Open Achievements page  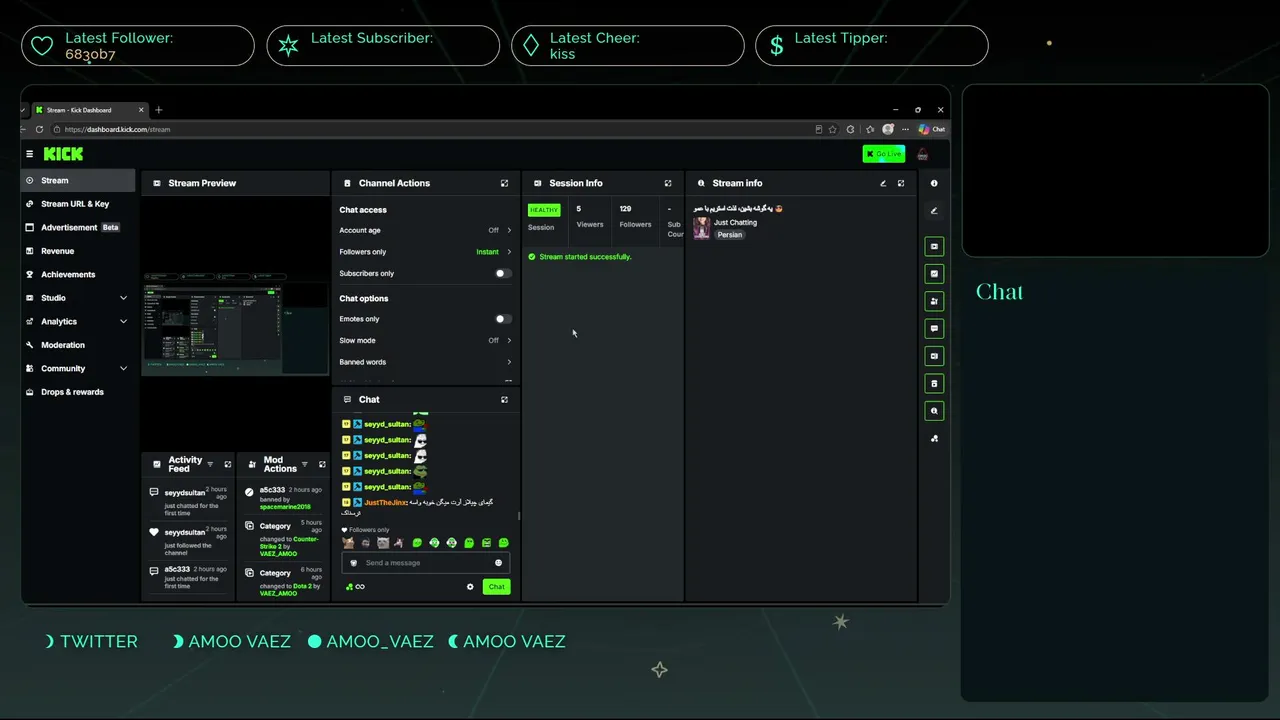[x=78, y=274]
